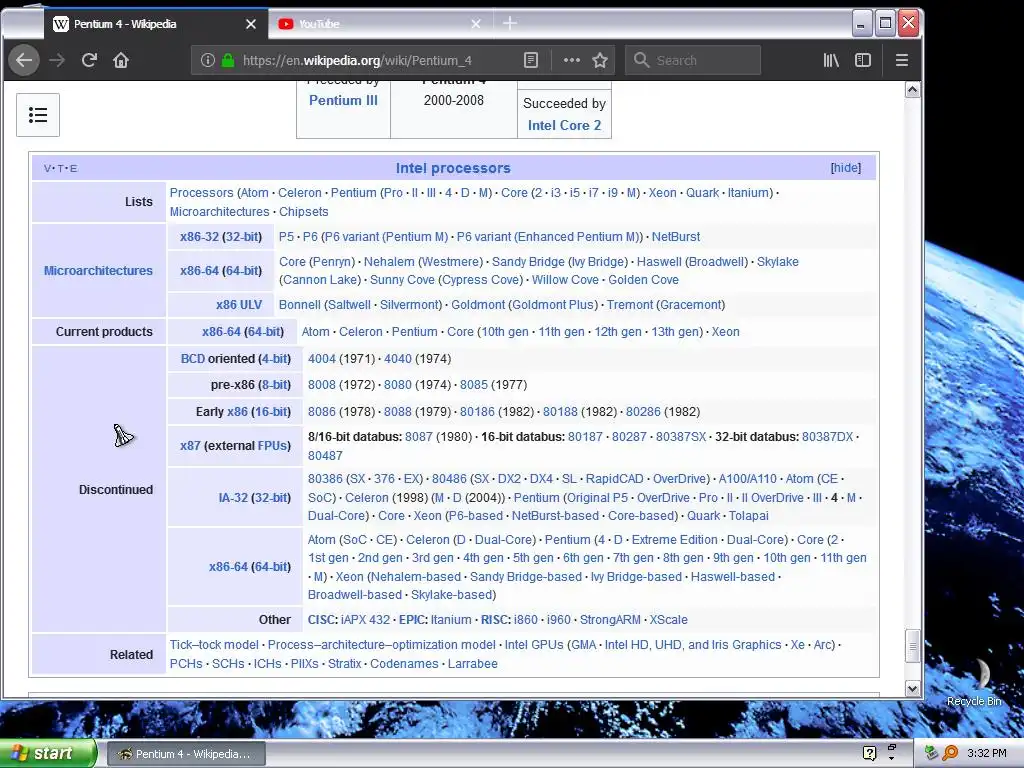
Task: Open the 13th gen Core link
Action: 675,331
